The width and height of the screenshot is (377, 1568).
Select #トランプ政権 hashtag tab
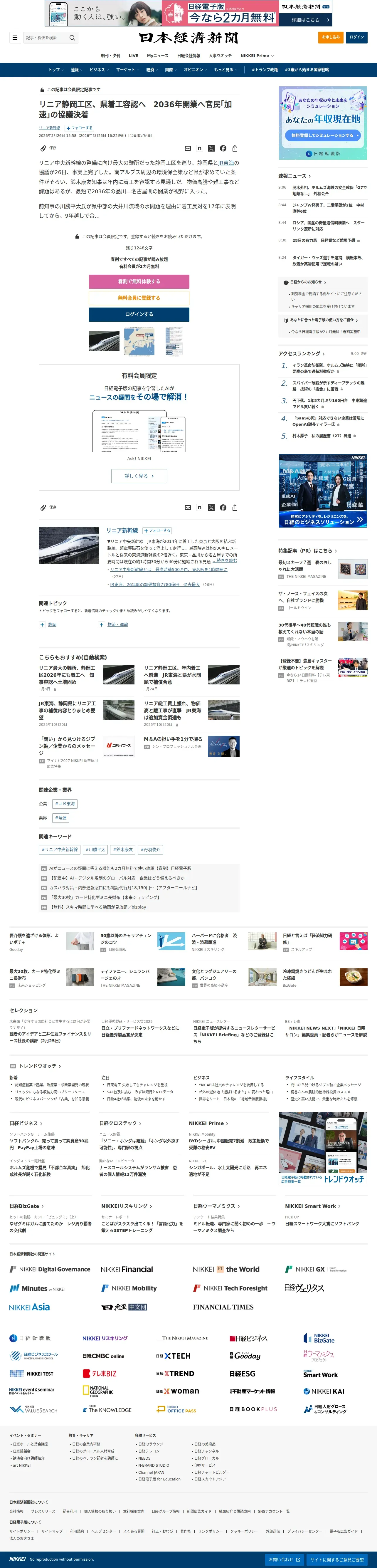pyautogui.click(x=265, y=69)
